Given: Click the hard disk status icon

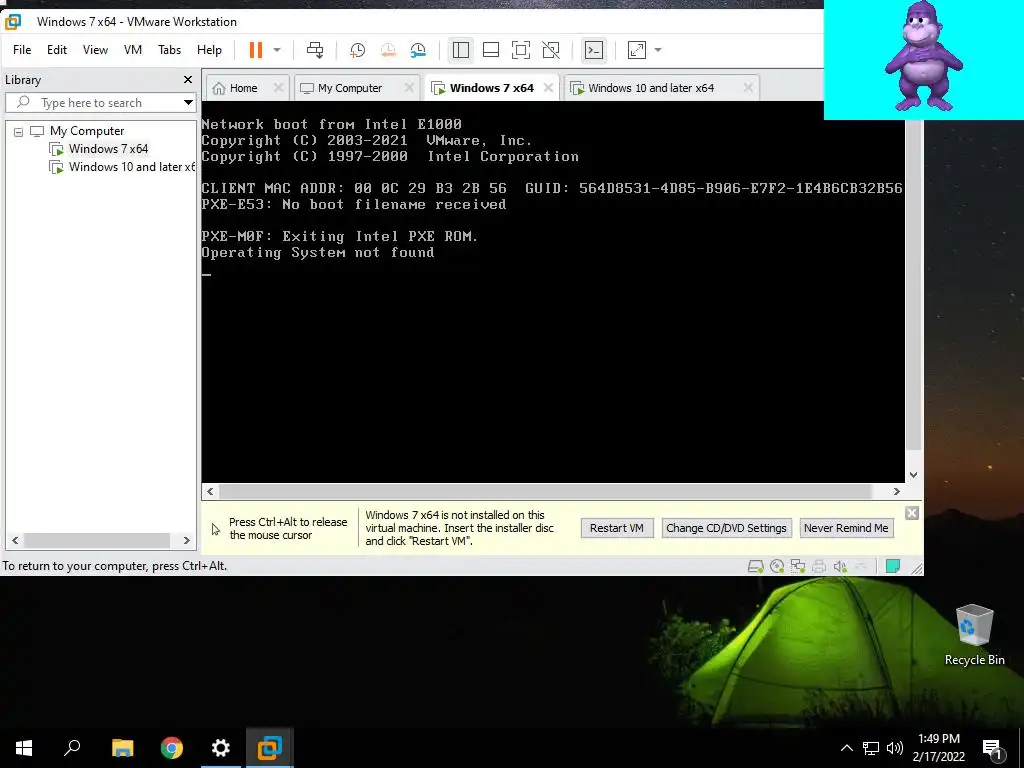Looking at the screenshot, I should pos(756,566).
